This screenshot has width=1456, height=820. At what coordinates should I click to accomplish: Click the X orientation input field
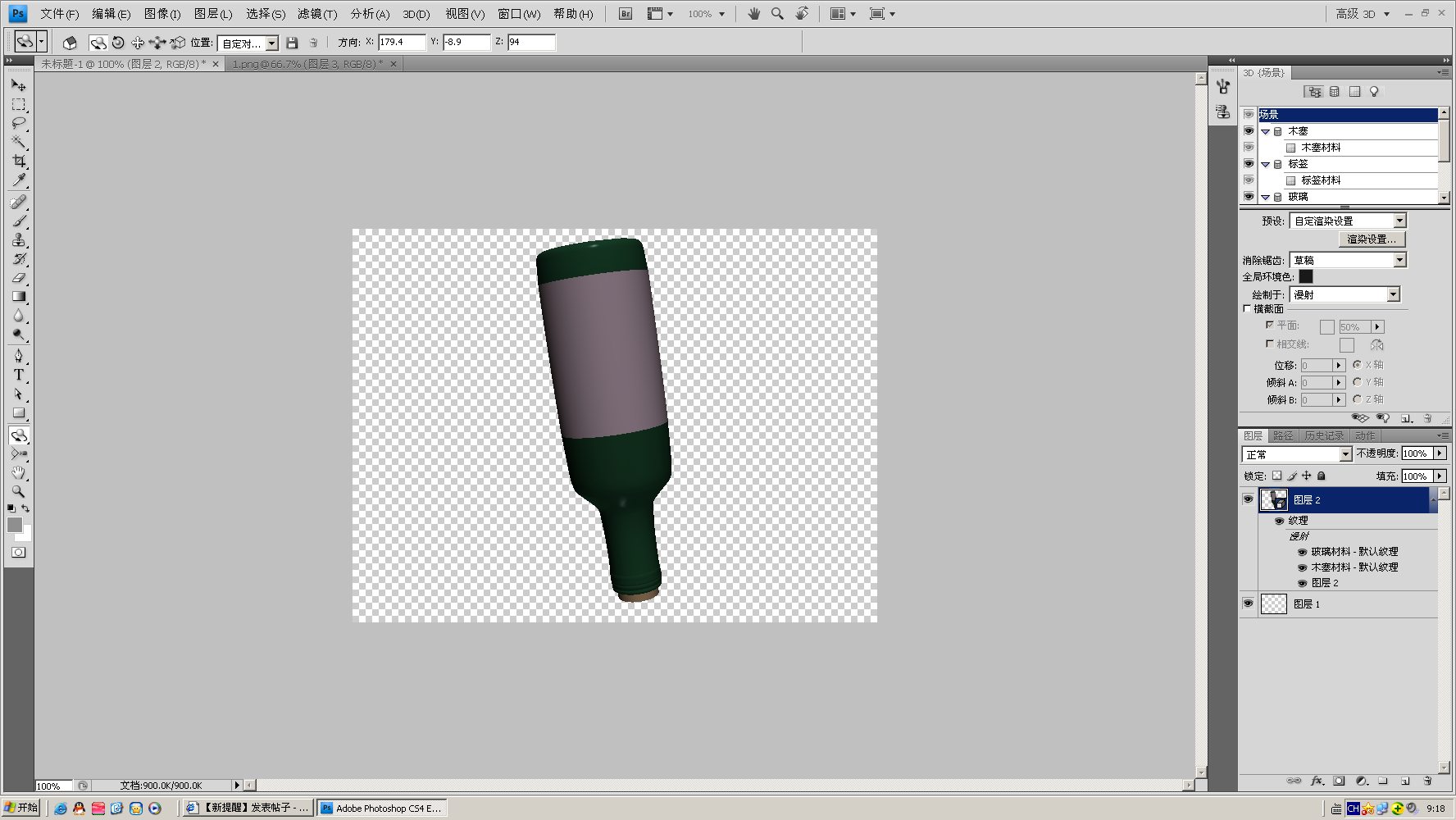(x=402, y=42)
